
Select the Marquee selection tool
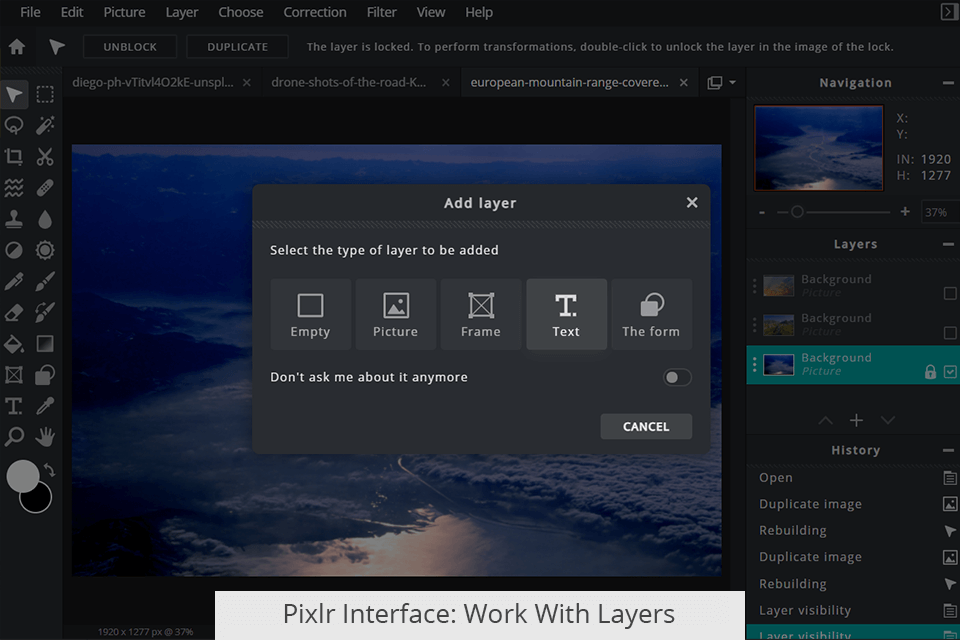point(45,95)
